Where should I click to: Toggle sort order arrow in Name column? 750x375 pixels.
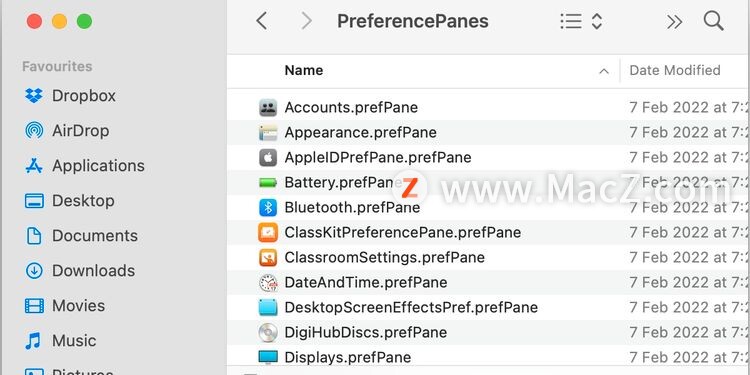tap(604, 71)
